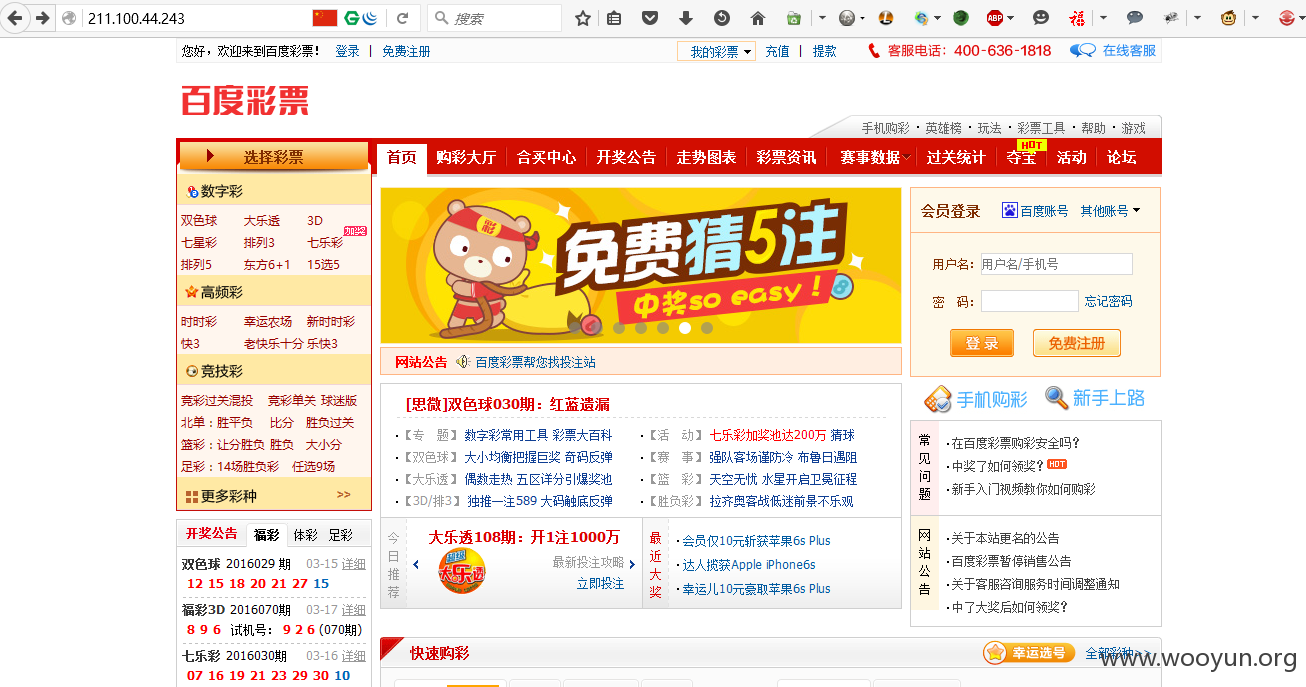Viewport: 1306px width, 687px height.
Task: Click the orange 登录 login button
Action: click(981, 343)
